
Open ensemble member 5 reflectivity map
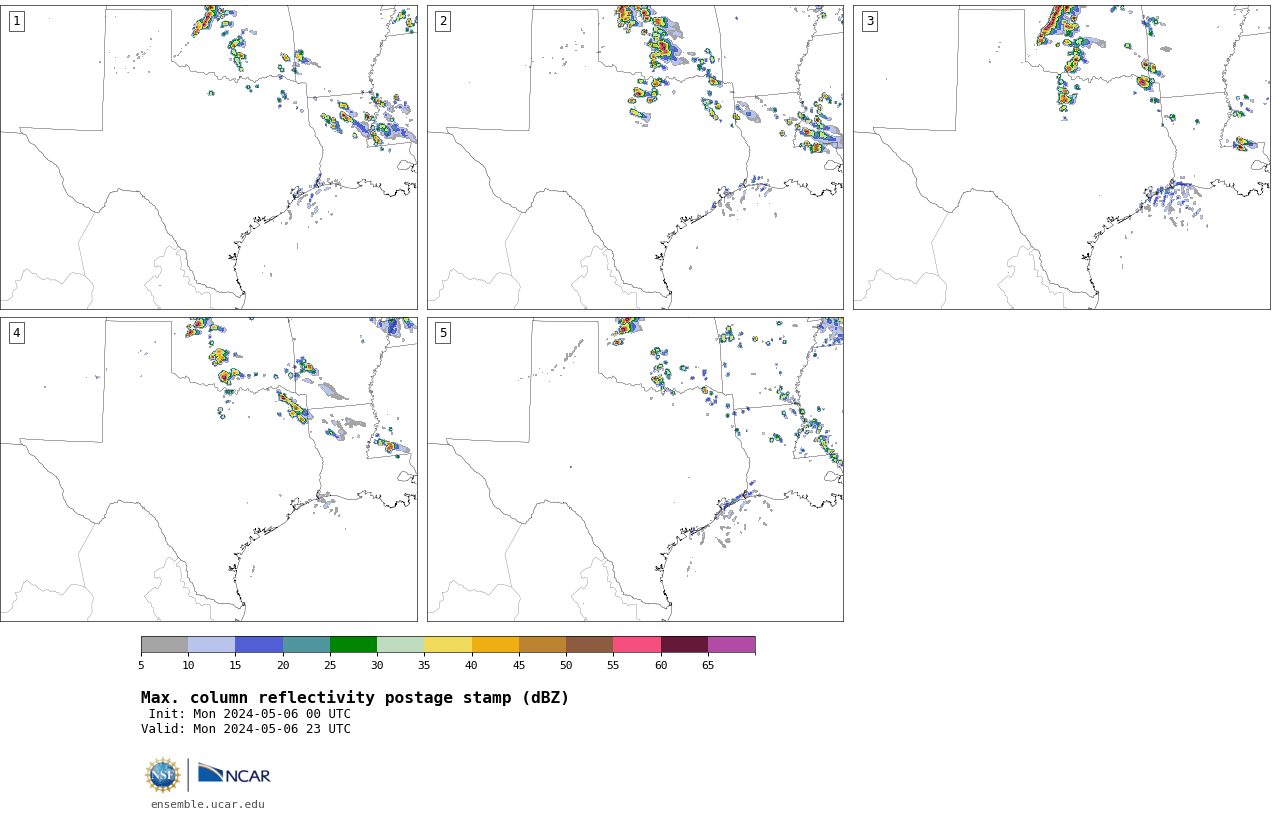[x=635, y=469]
